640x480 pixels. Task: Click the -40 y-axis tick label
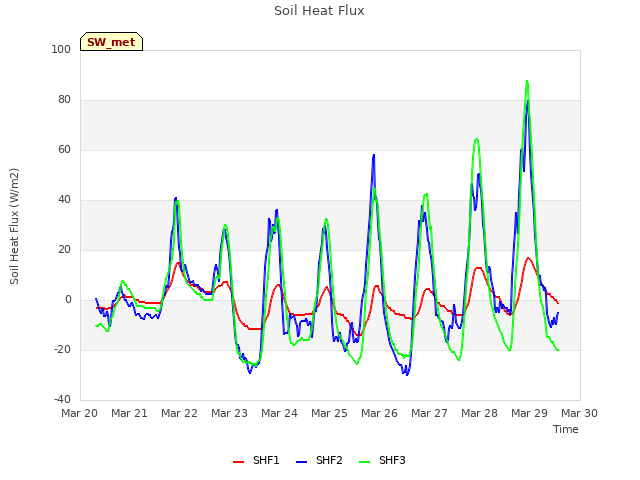(x=62, y=400)
